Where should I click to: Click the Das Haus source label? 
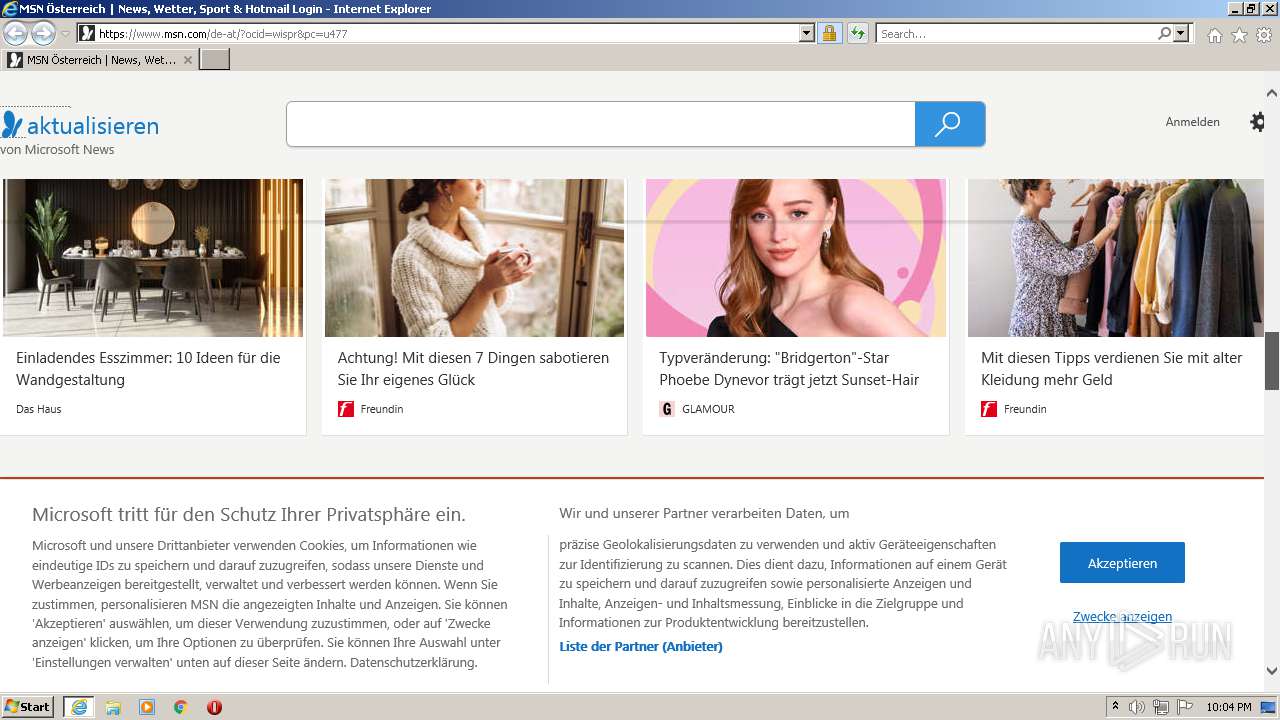[x=39, y=409]
